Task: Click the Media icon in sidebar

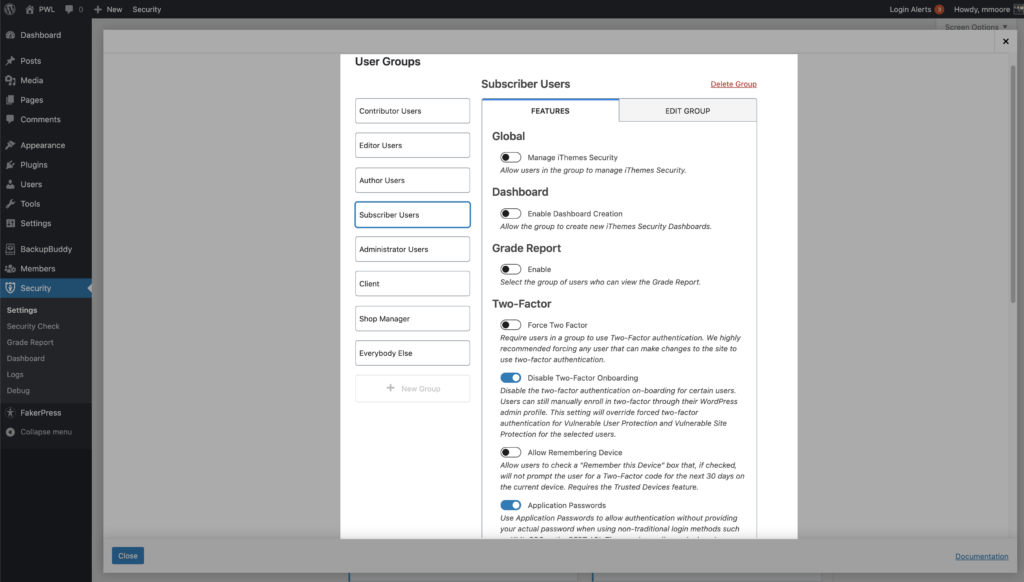Action: (x=10, y=80)
